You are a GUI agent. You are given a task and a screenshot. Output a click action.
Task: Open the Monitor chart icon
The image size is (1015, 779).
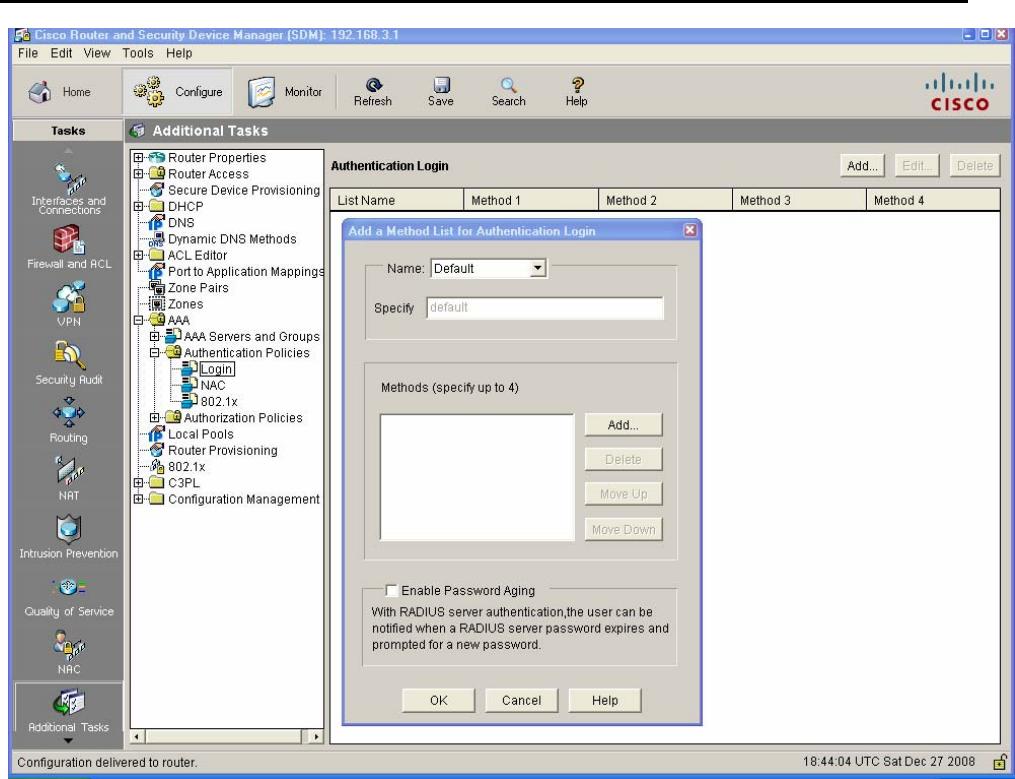click(262, 92)
